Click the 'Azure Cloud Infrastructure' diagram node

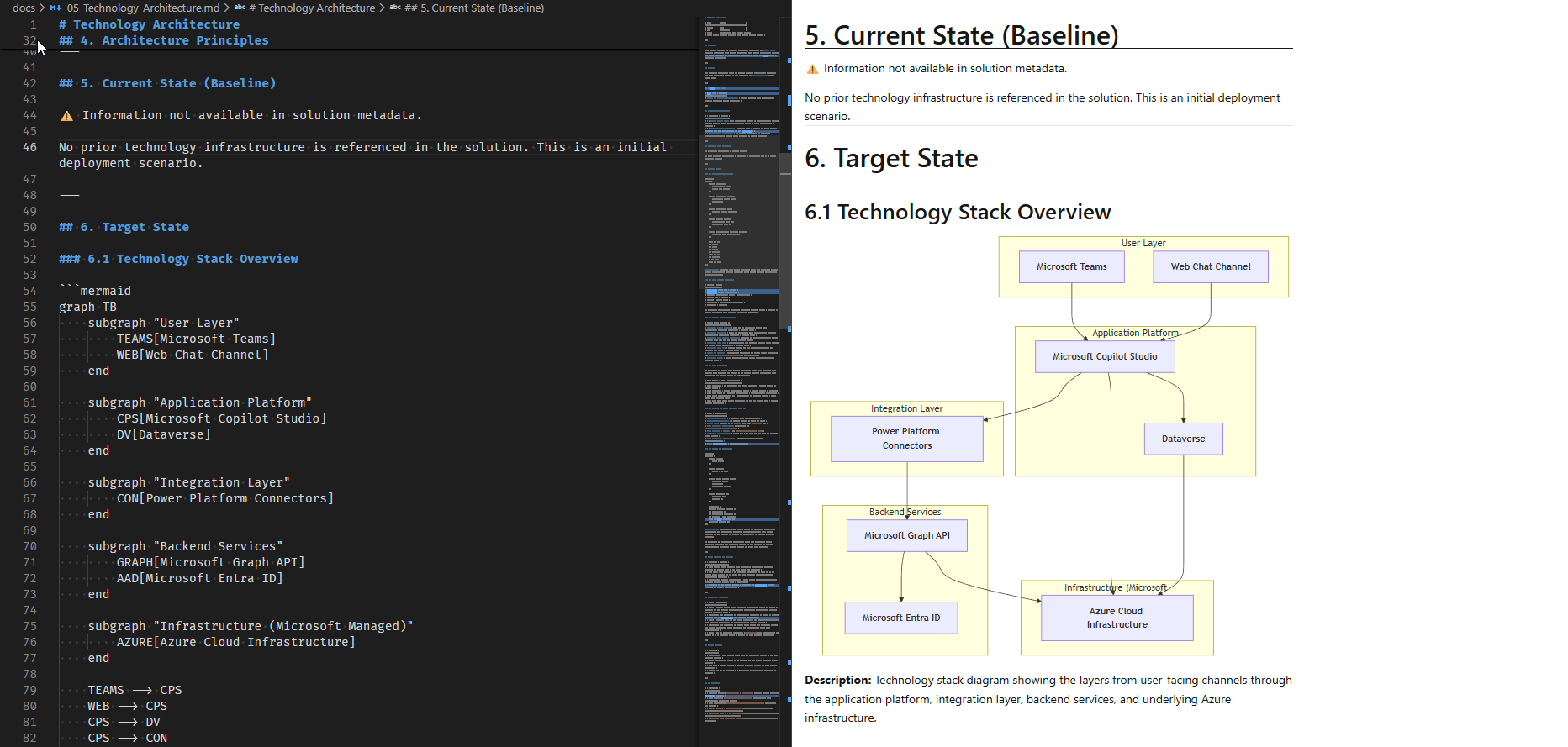(x=1117, y=618)
